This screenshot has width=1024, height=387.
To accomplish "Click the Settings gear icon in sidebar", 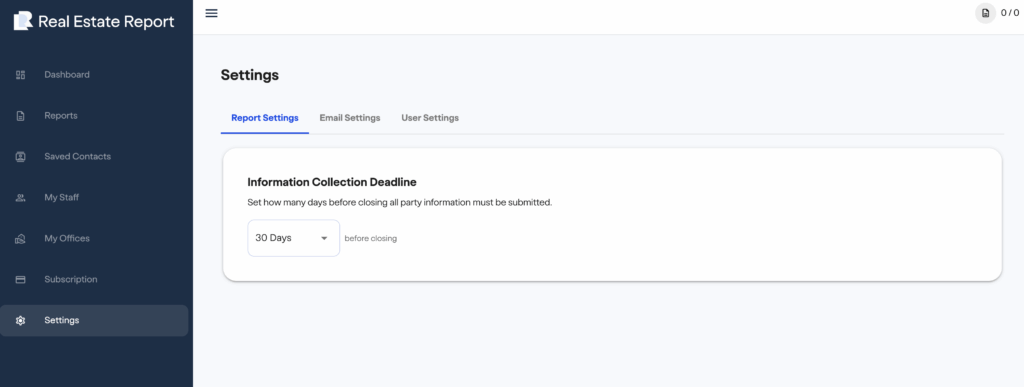I will (x=20, y=320).
